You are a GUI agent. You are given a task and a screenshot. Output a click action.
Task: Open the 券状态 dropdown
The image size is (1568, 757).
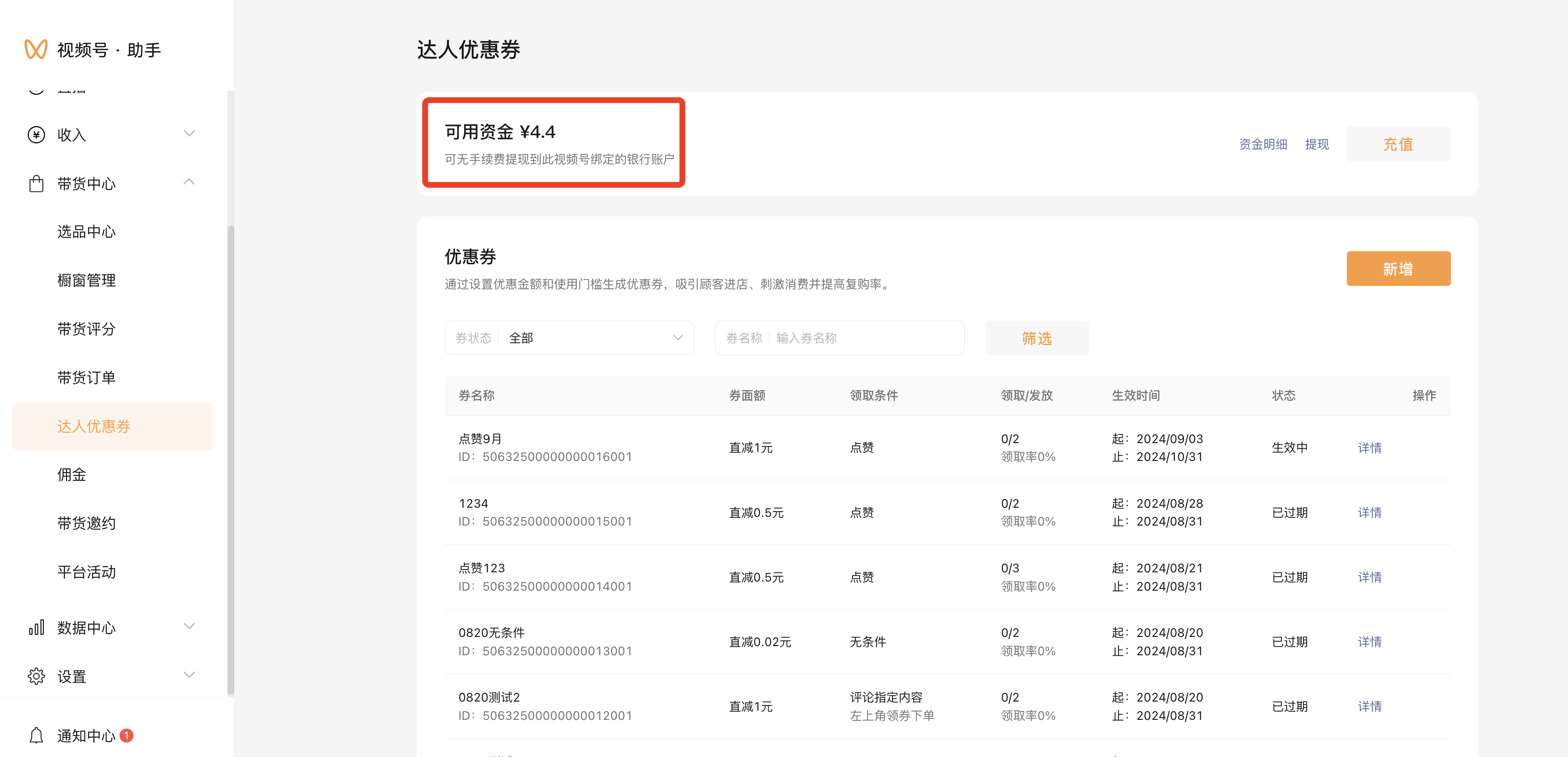pyautogui.click(x=569, y=338)
